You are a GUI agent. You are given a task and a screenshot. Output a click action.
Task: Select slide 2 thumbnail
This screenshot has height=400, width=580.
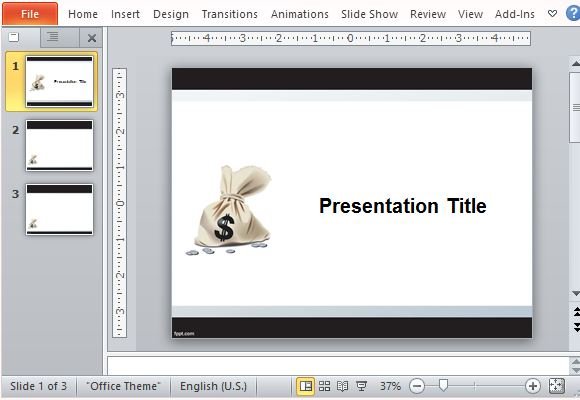pyautogui.click(x=59, y=145)
